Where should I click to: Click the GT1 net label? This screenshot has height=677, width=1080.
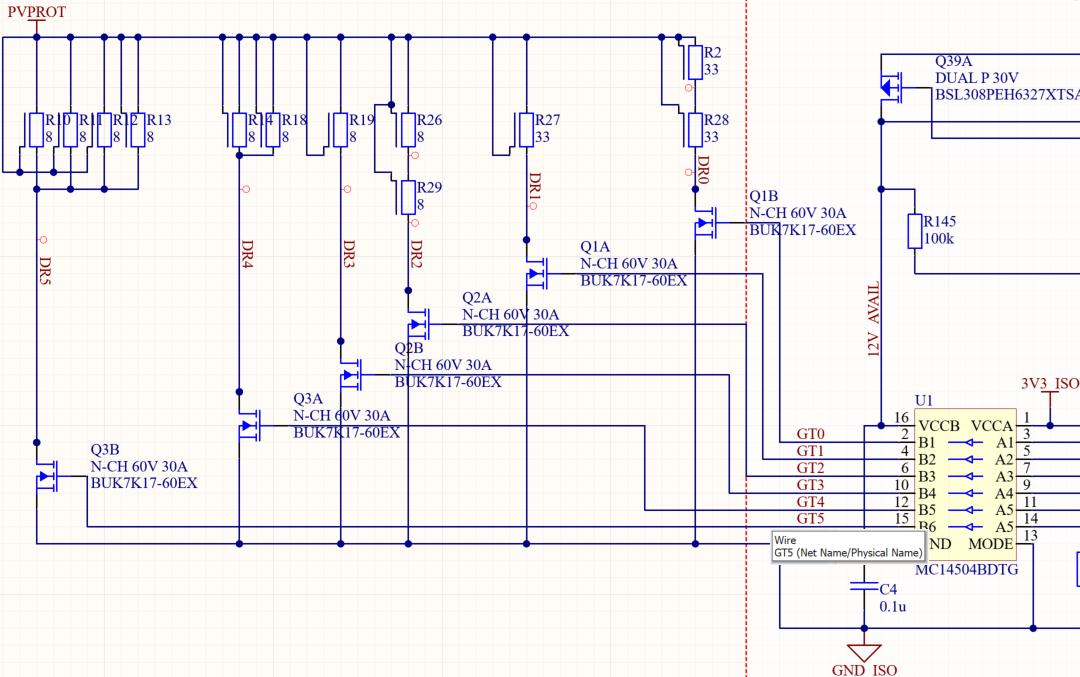click(x=811, y=451)
